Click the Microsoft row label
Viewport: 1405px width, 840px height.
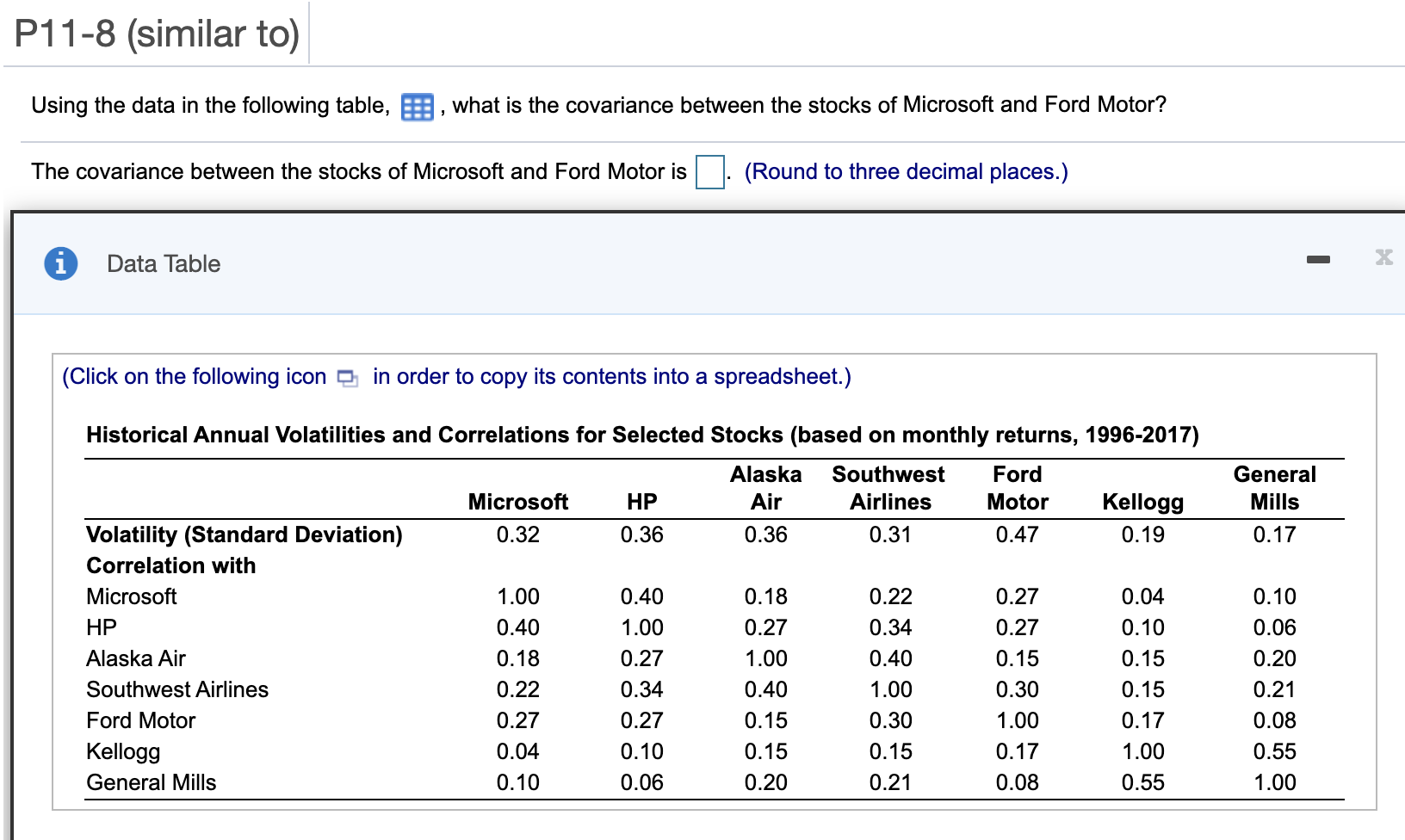(132, 596)
